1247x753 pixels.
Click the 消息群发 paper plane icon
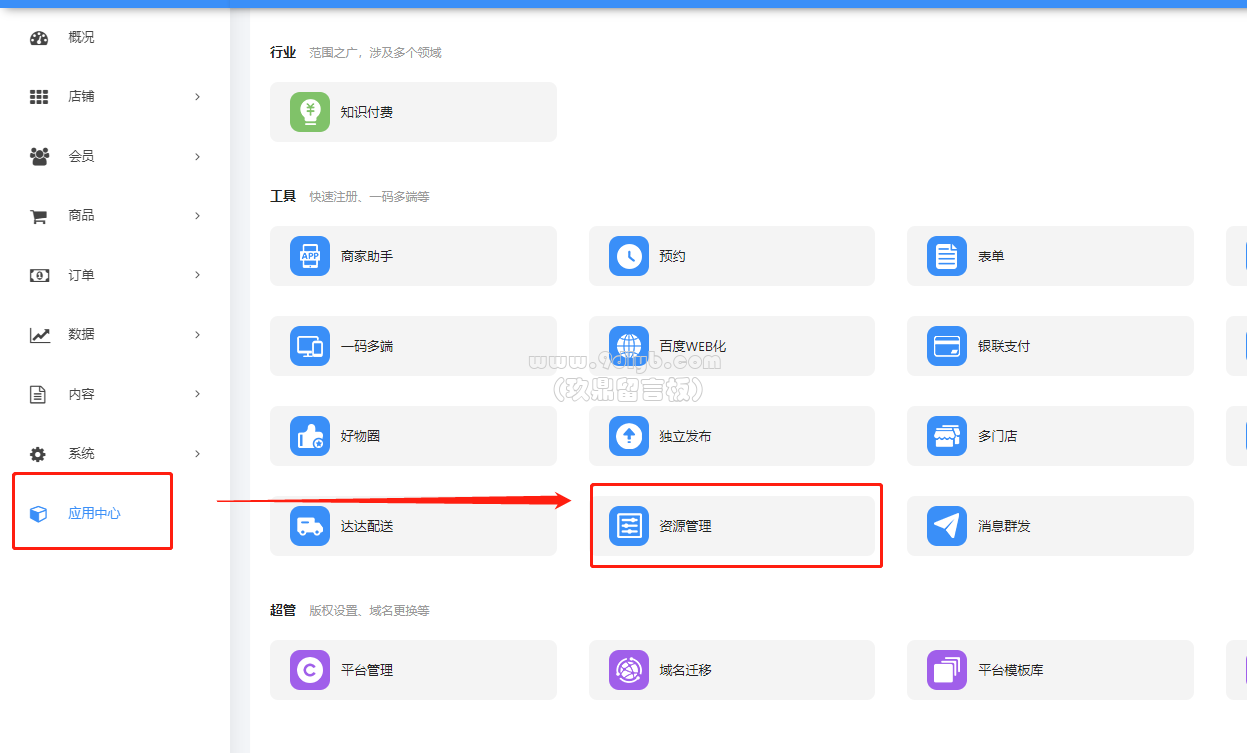(947, 526)
